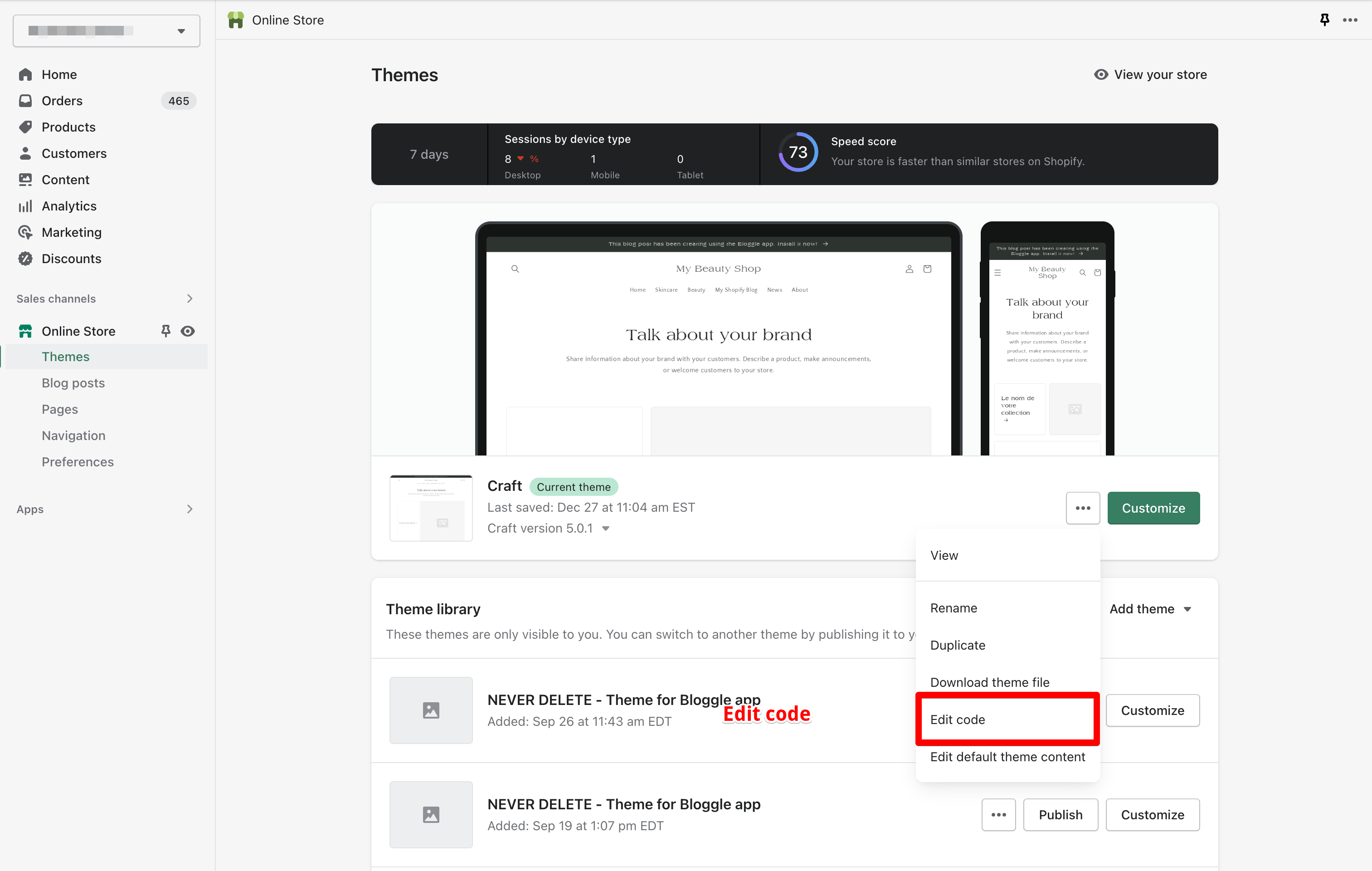Image resolution: width=1372 pixels, height=871 pixels.
Task: Expand the Craft version 5.0.1 dropdown
Action: [x=606, y=528]
